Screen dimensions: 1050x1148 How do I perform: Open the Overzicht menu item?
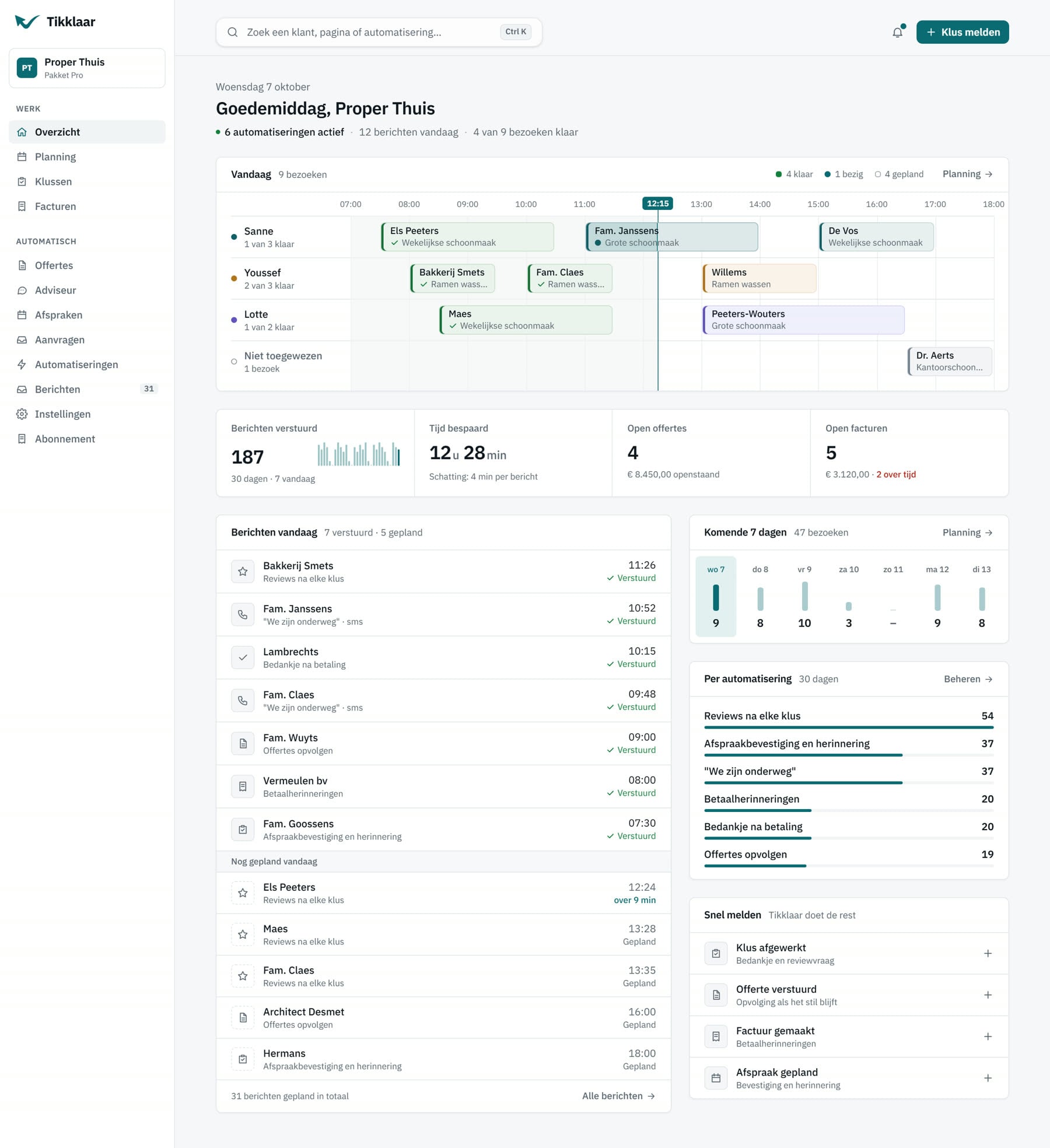click(x=87, y=132)
